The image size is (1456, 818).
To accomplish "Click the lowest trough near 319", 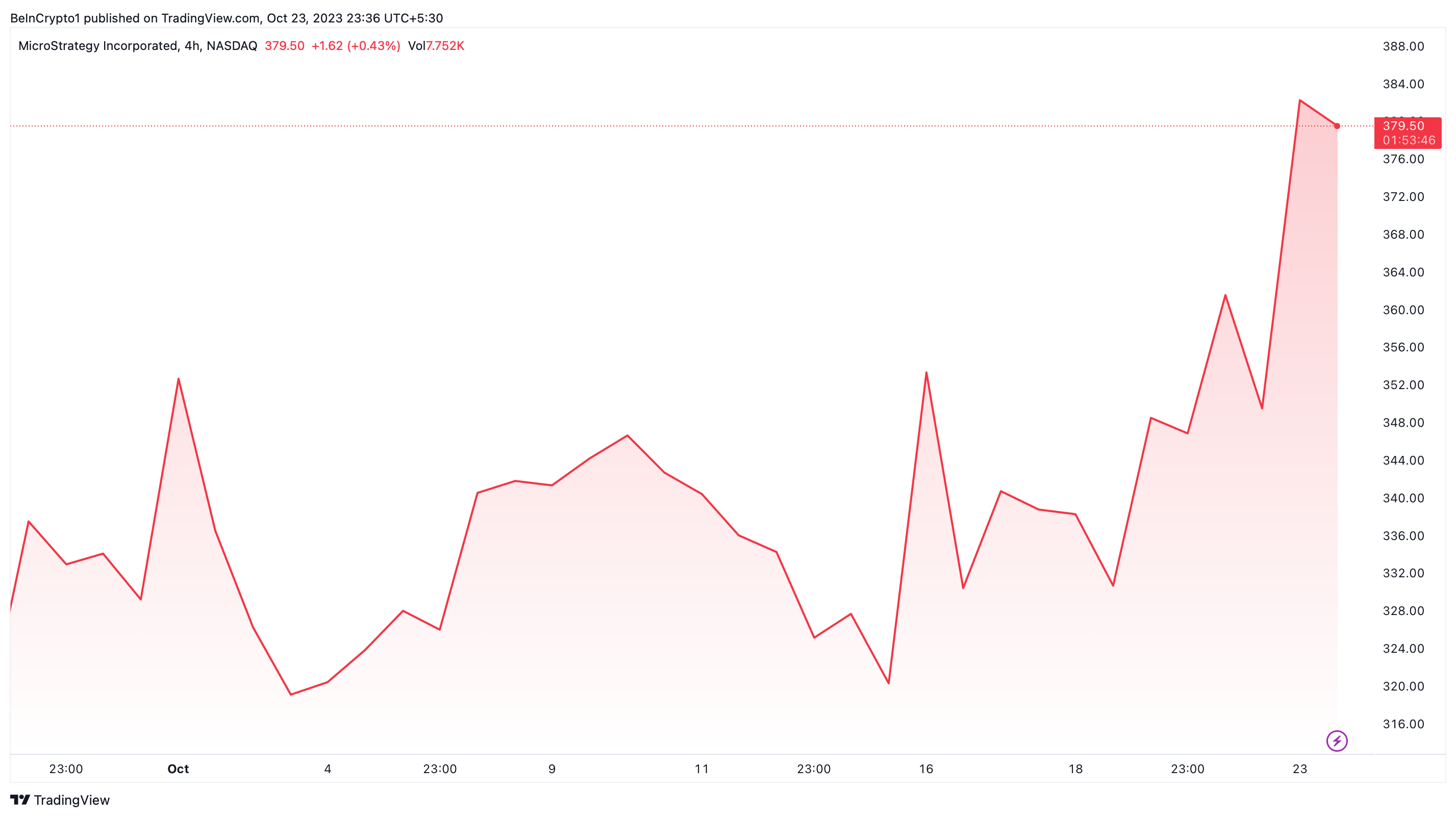I will (290, 694).
